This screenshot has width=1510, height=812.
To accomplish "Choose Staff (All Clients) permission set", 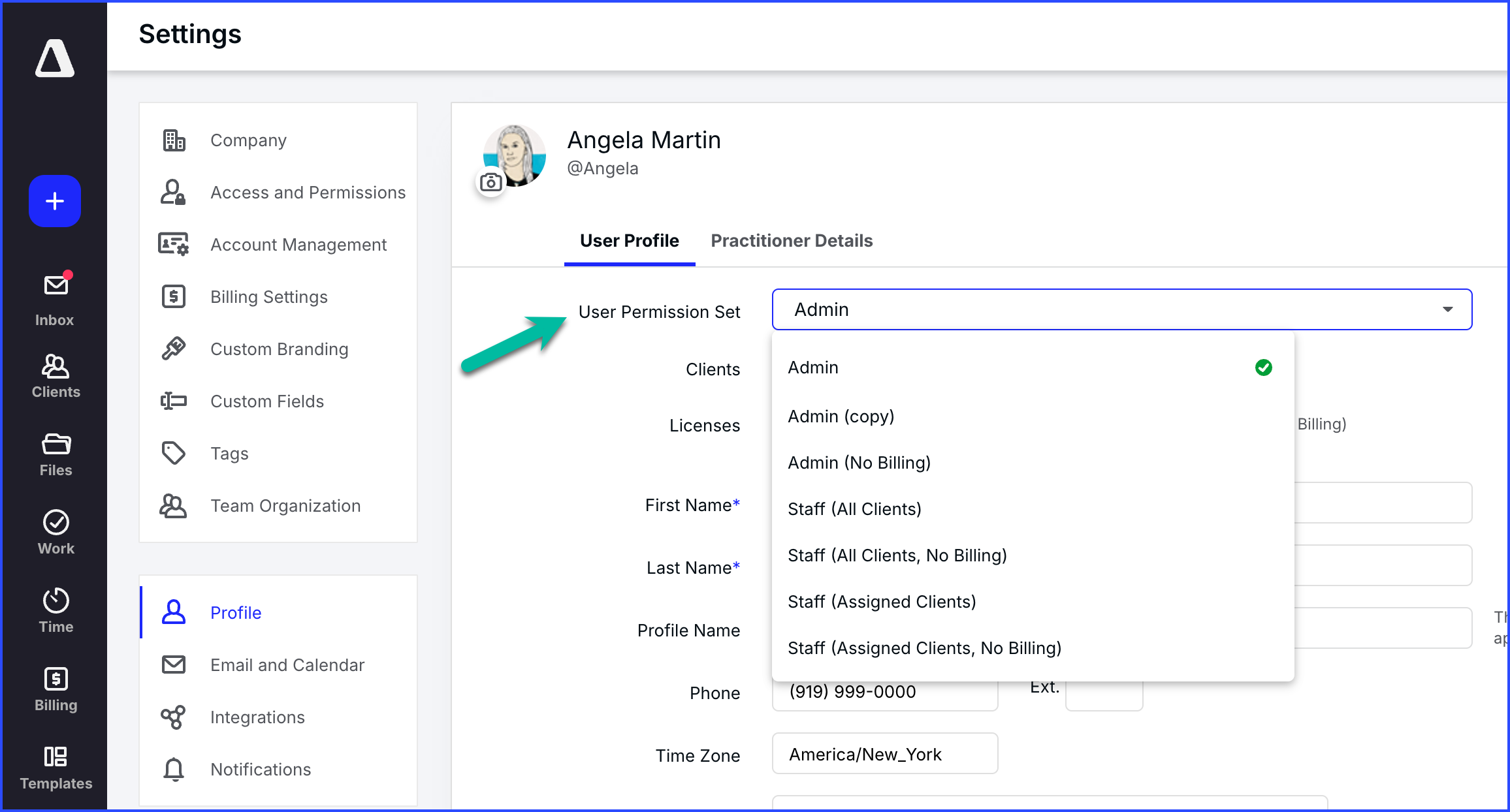I will tap(854, 509).
